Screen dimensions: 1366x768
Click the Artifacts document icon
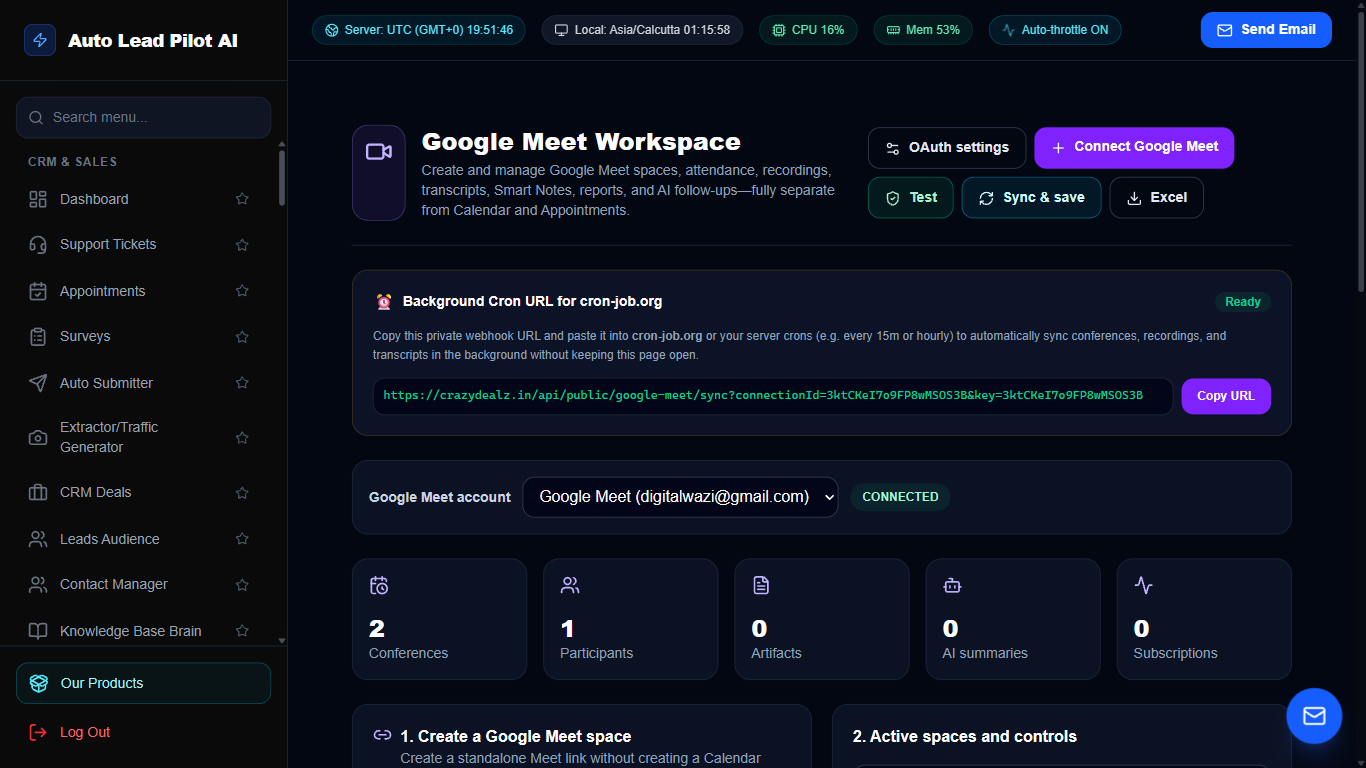[x=761, y=585]
